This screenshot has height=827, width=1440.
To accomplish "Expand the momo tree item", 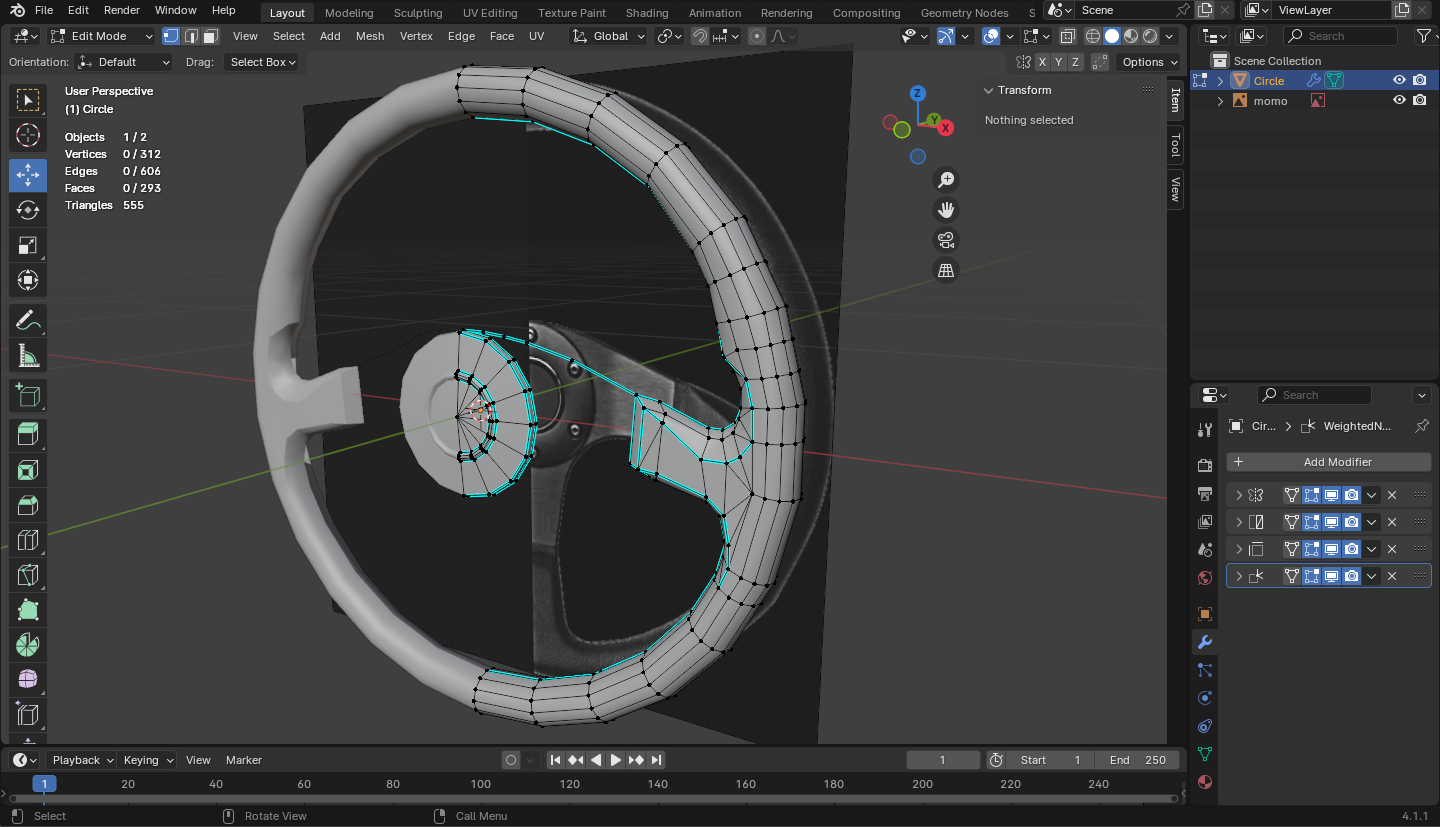I will pos(1220,101).
